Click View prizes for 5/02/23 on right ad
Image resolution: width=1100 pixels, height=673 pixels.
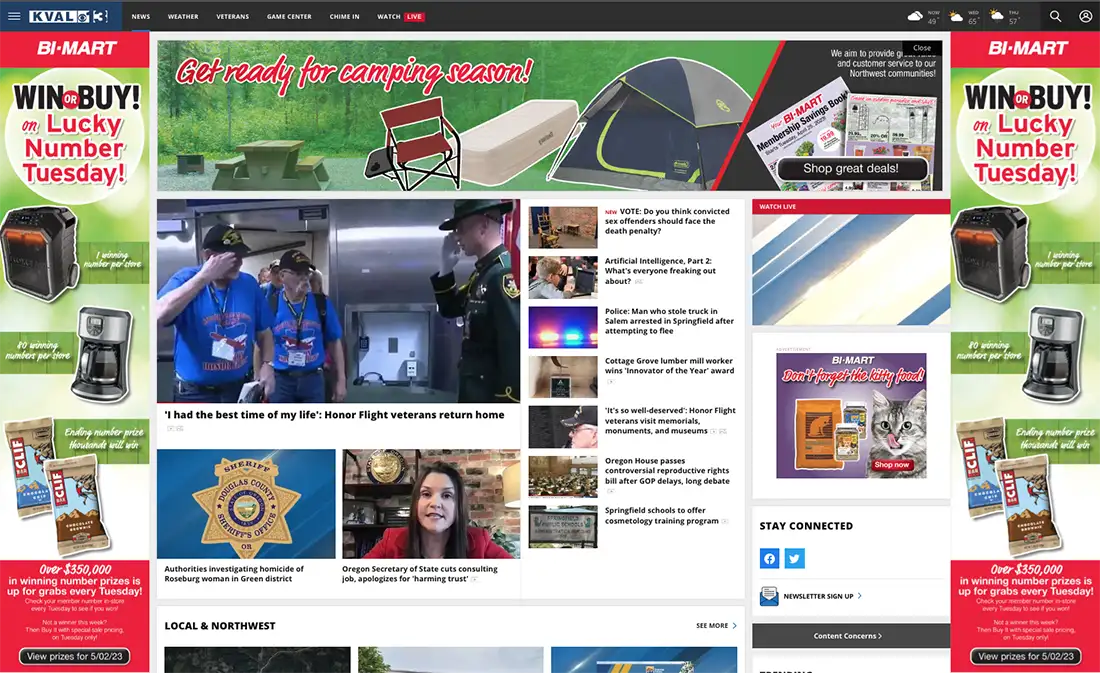(x=1026, y=657)
